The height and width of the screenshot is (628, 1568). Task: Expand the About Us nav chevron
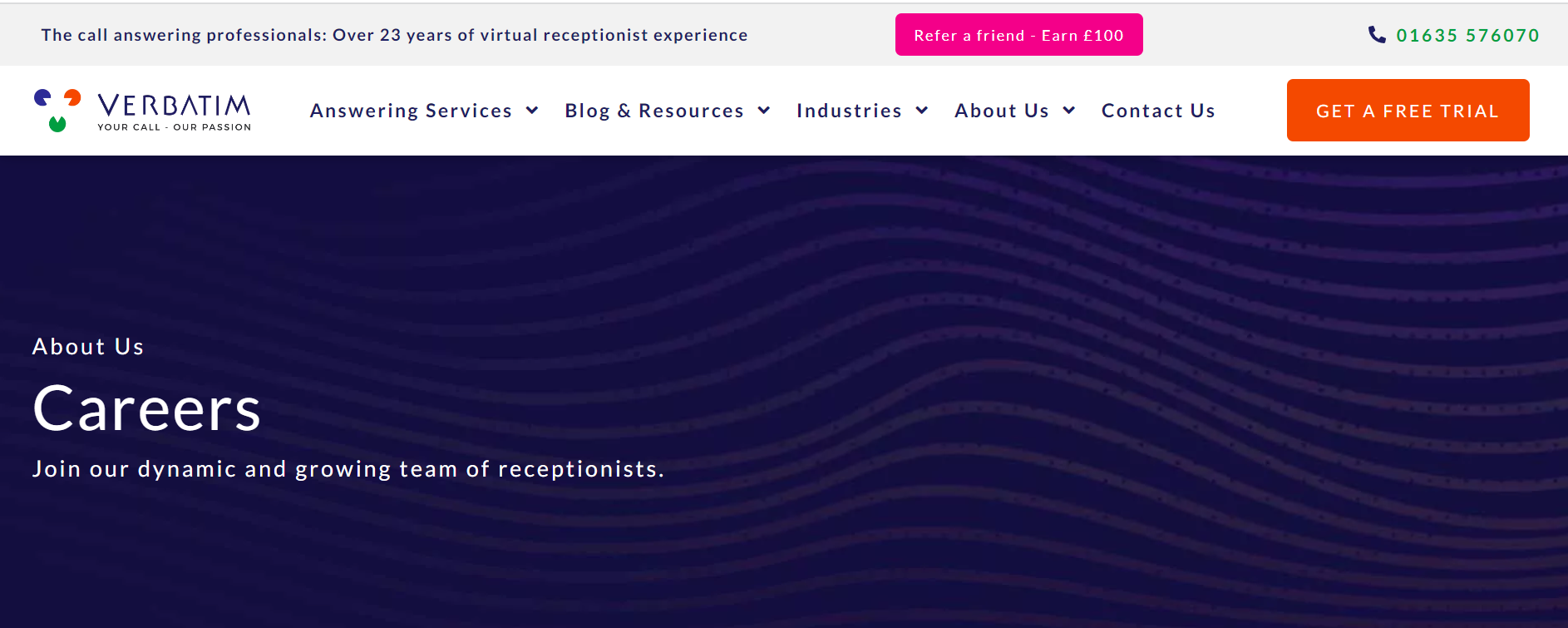[x=1069, y=111]
